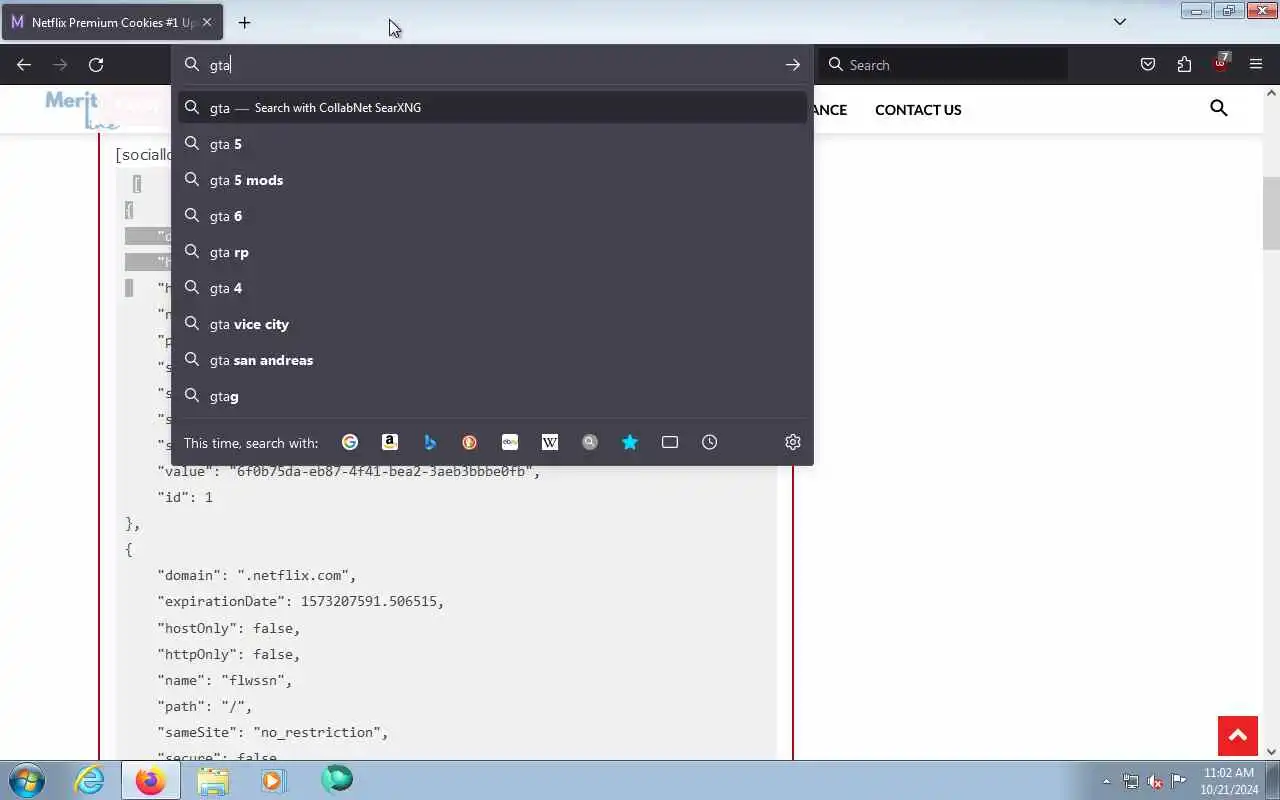Search this time with Amazon
This screenshot has width=1280, height=800.
tap(390, 442)
